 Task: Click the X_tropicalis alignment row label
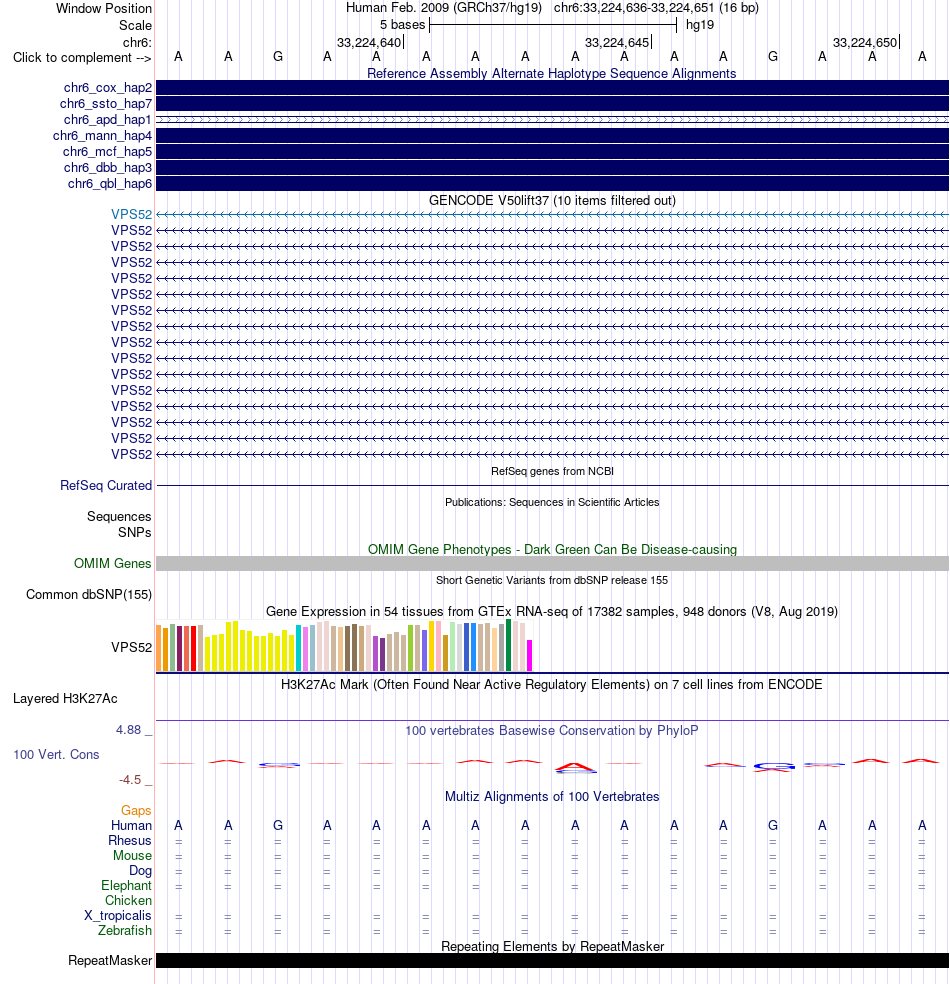(x=118, y=916)
